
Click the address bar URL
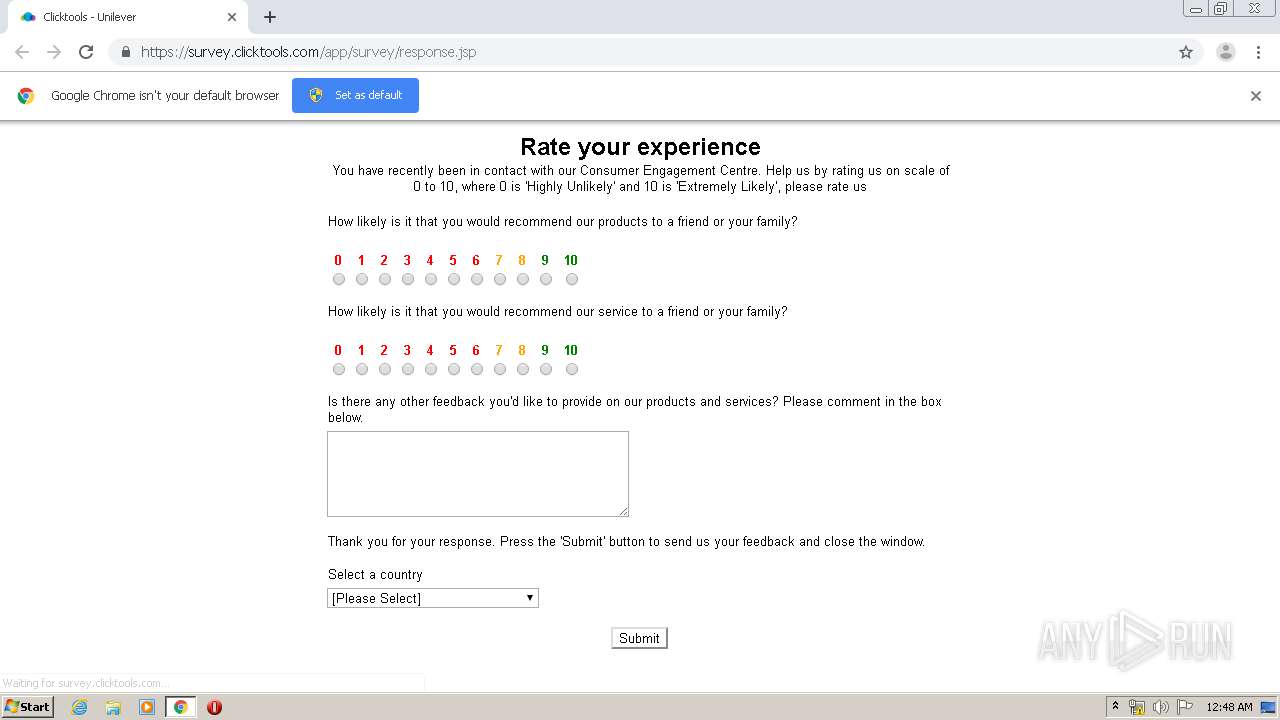pos(308,52)
